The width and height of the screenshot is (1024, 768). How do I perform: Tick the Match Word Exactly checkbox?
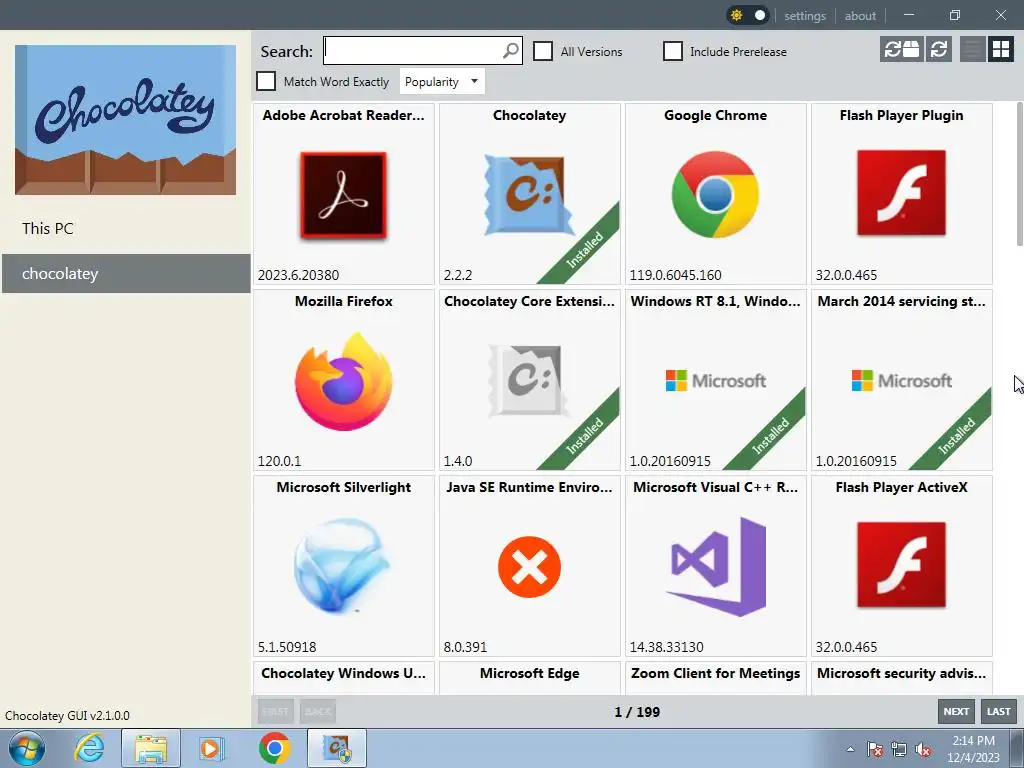[266, 81]
